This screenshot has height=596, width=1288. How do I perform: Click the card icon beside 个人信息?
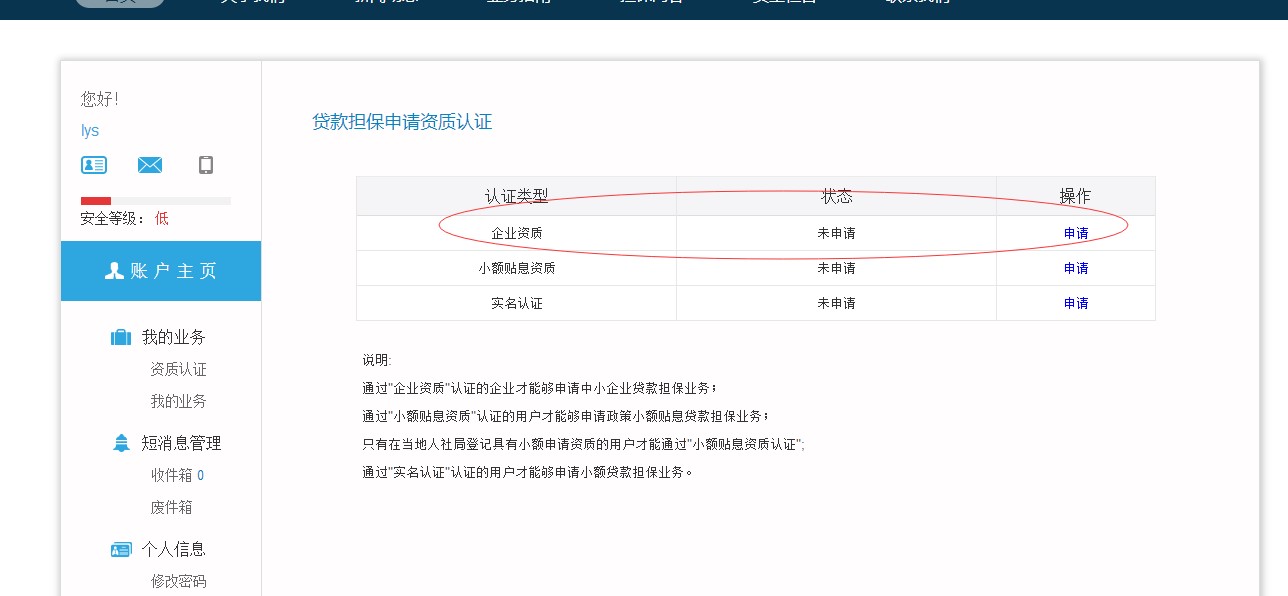click(121, 549)
